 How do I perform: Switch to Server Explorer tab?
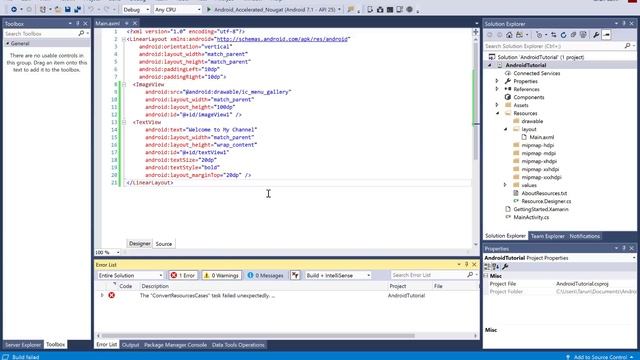pos(23,344)
